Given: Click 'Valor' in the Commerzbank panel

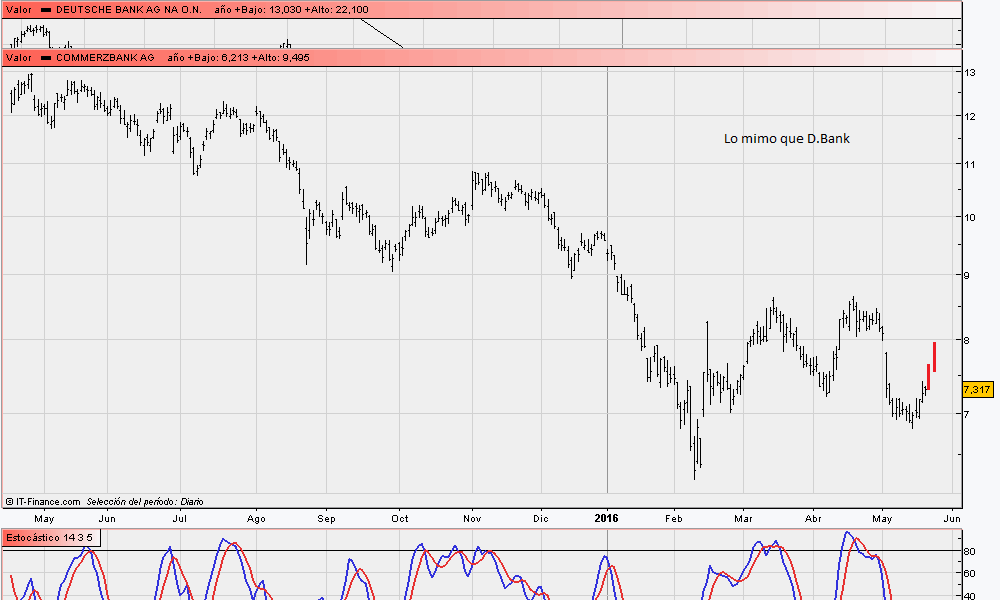Looking at the screenshot, I should point(18,58).
